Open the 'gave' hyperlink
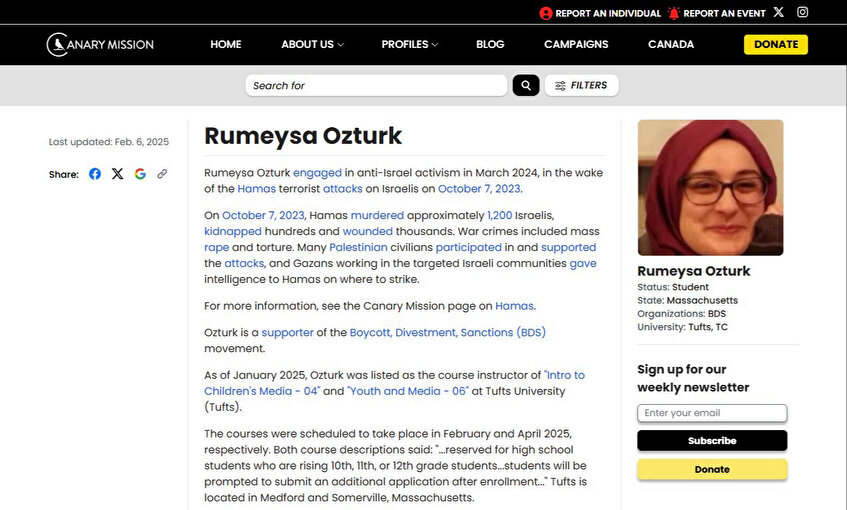This screenshot has width=847, height=510. [x=583, y=264]
